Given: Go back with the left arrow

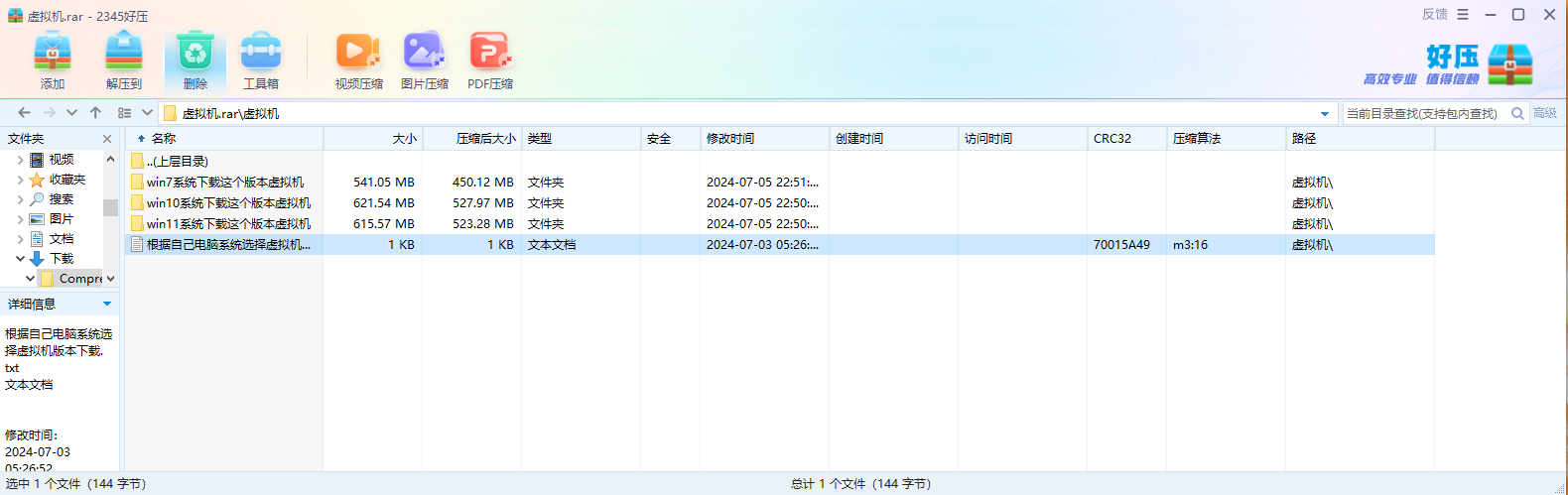Looking at the screenshot, I should coord(24,113).
